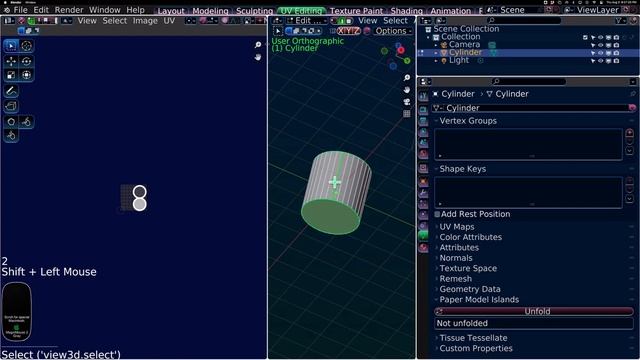The width and height of the screenshot is (640, 360).
Task: Open the Image menu in UV editor
Action: tap(145, 20)
